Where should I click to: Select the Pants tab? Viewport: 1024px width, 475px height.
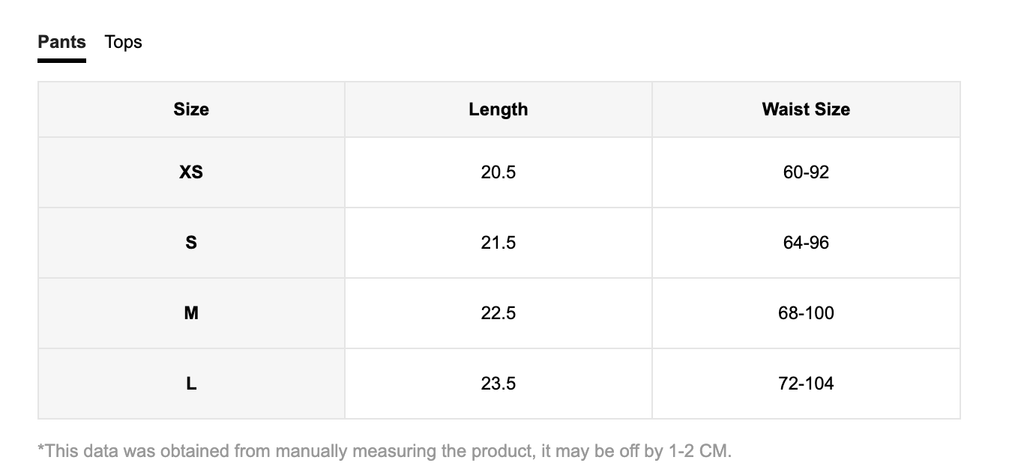[x=62, y=42]
